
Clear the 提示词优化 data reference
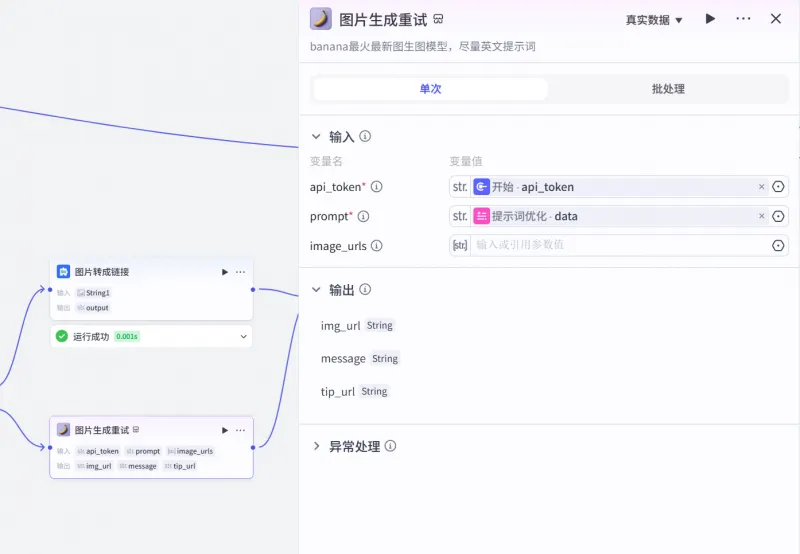pyautogui.click(x=761, y=216)
